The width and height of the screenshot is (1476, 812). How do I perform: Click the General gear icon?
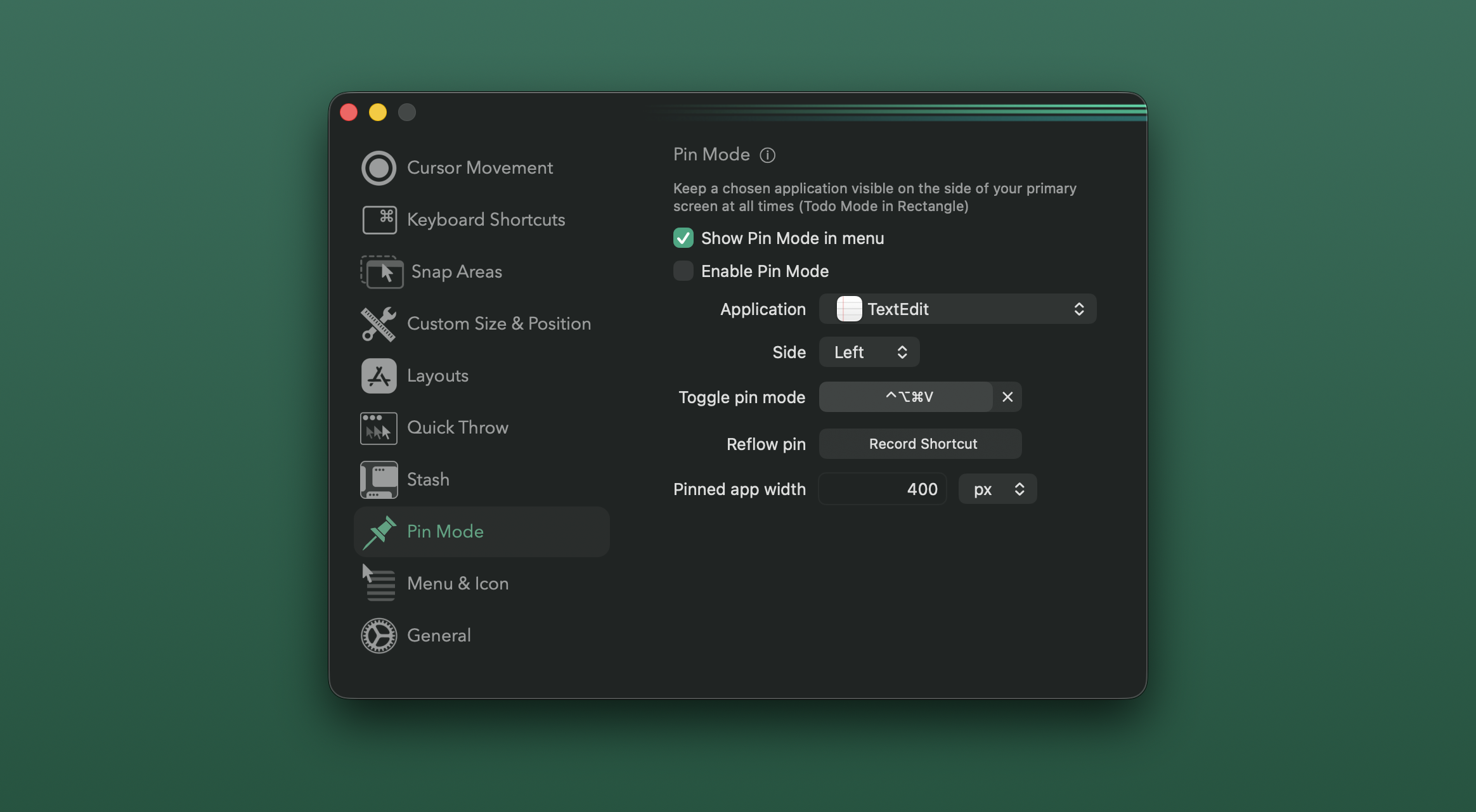coord(379,636)
